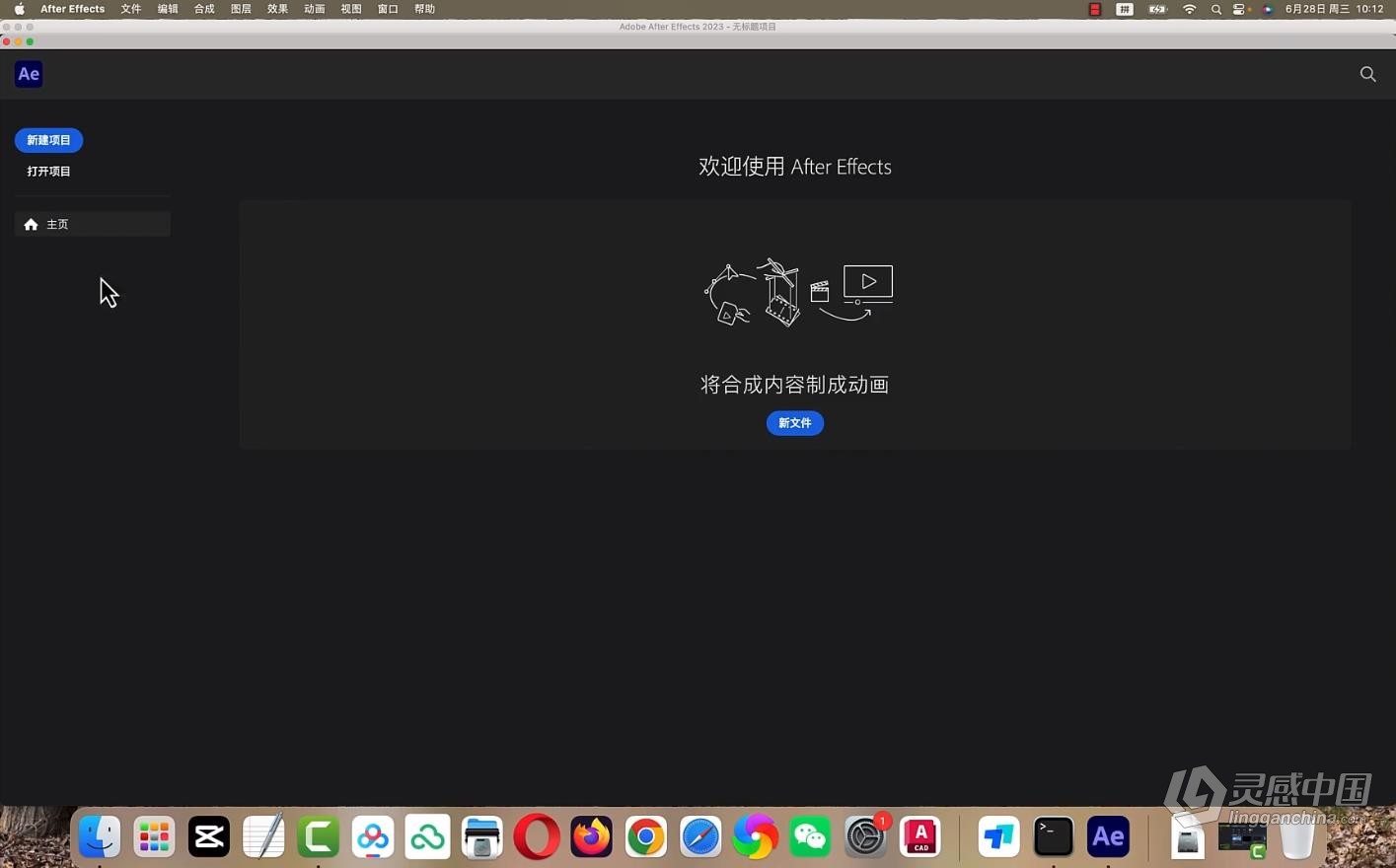1396x868 pixels.
Task: Open Trash from the Dock
Action: 1296,837
